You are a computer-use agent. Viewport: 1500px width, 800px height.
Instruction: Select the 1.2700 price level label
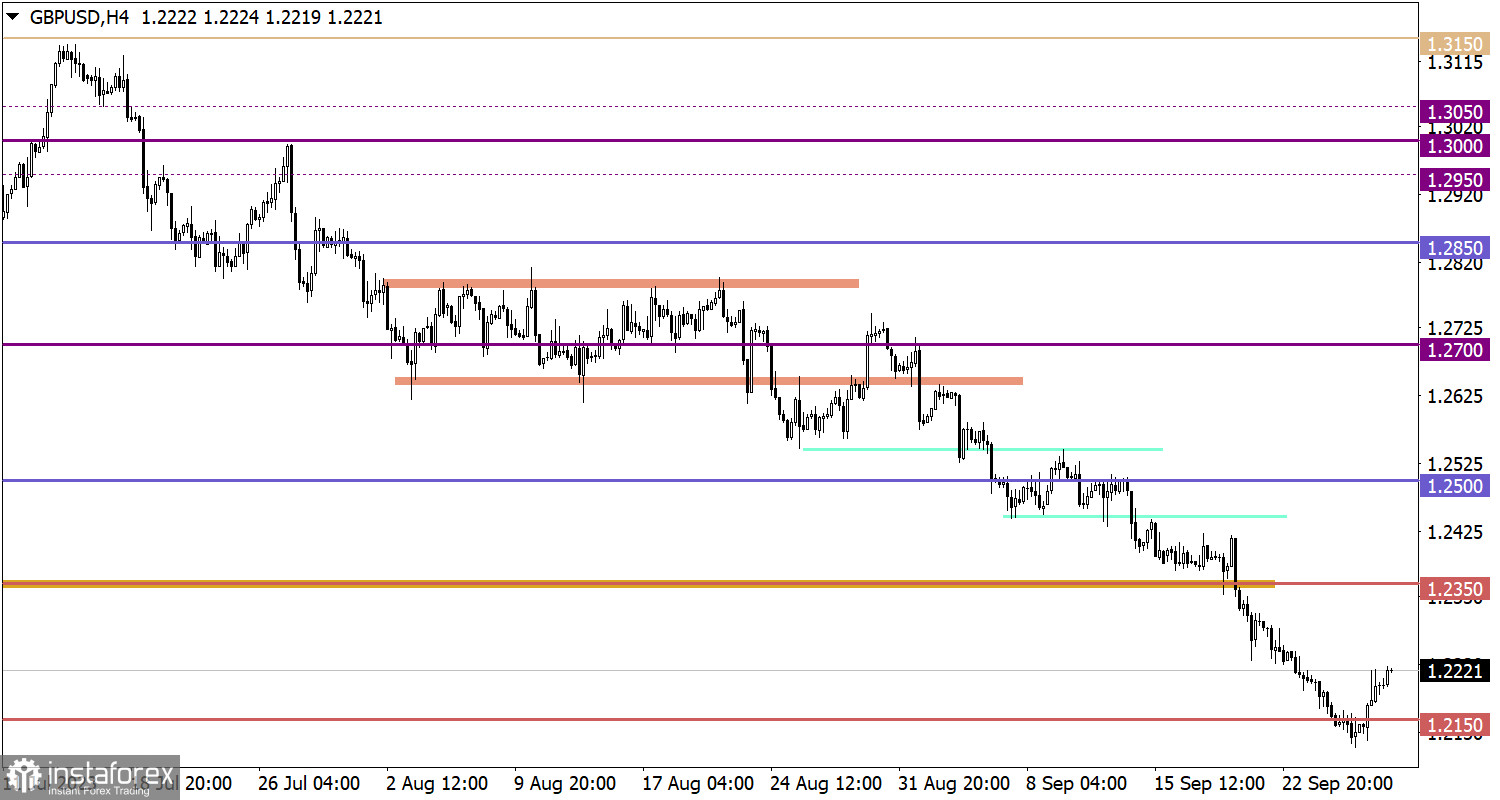1456,349
